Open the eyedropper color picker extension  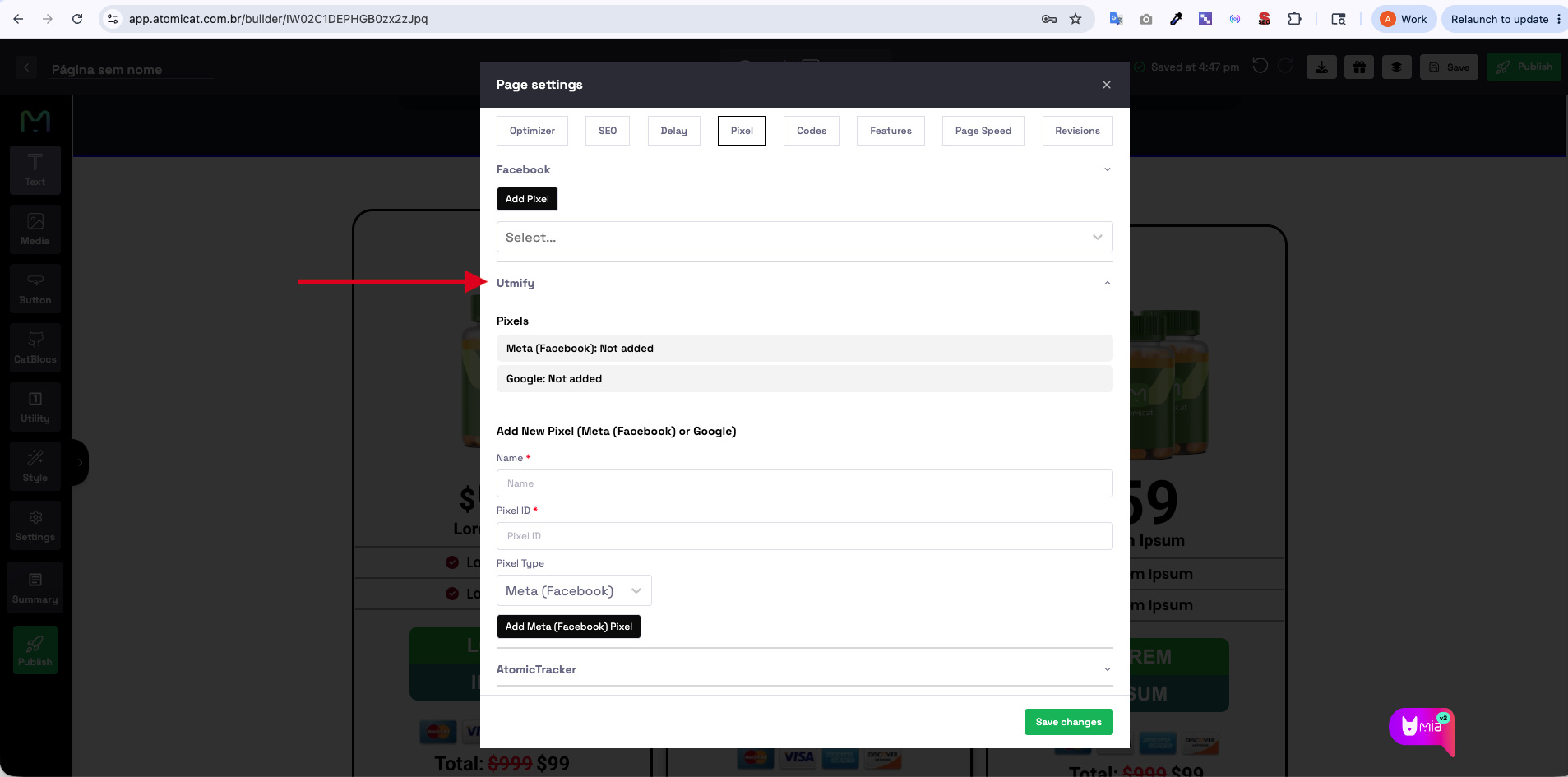1176,19
